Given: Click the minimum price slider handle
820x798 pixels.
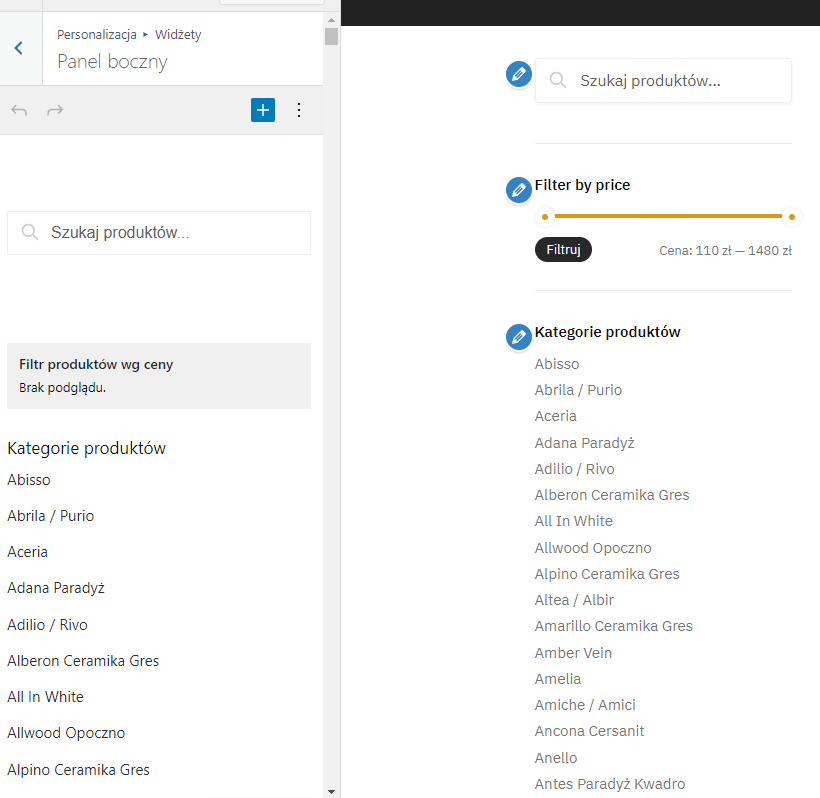Looking at the screenshot, I should point(545,216).
